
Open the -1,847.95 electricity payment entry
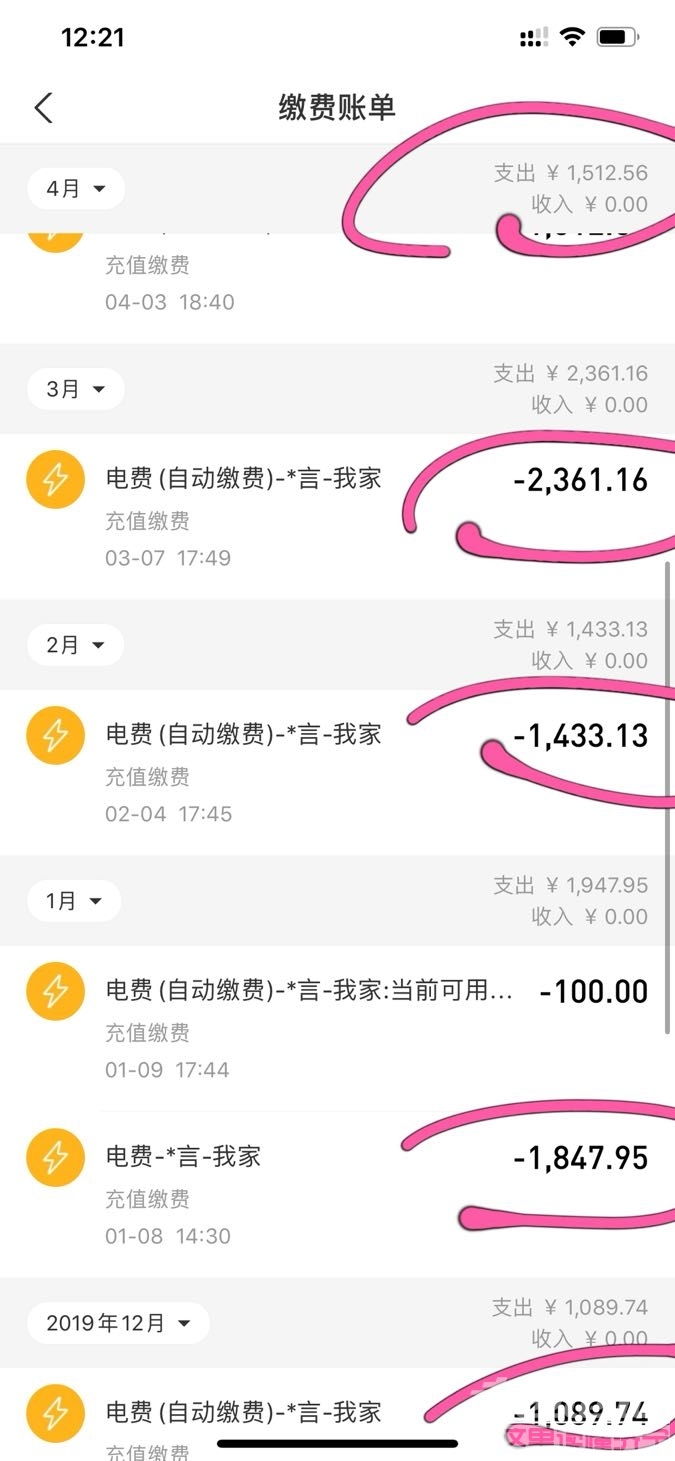click(x=337, y=1194)
